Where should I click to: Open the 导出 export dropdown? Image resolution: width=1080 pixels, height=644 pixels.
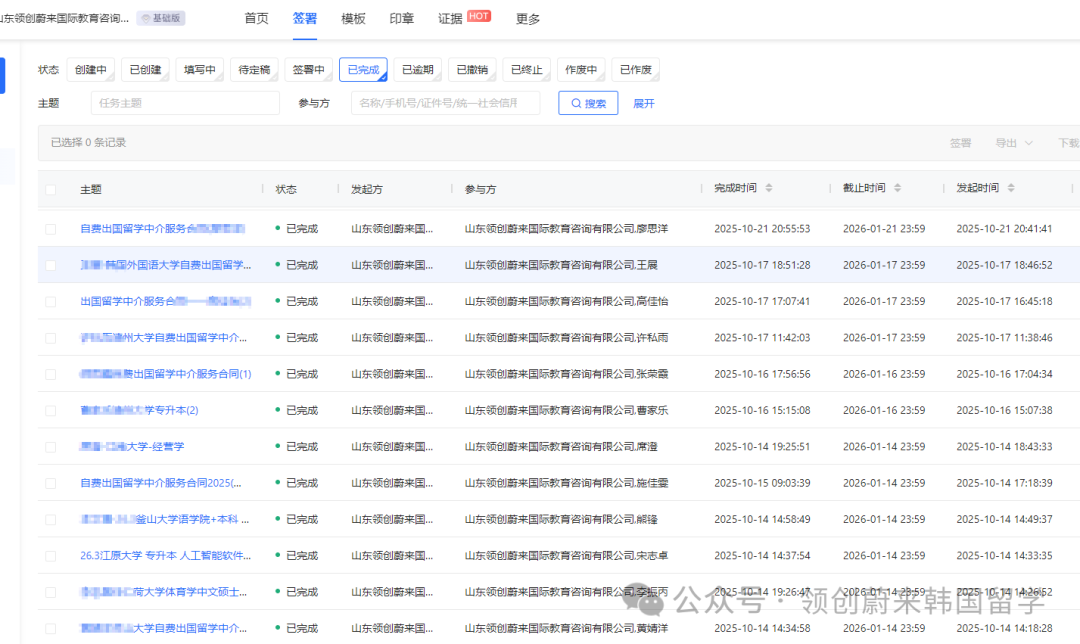click(1008, 142)
